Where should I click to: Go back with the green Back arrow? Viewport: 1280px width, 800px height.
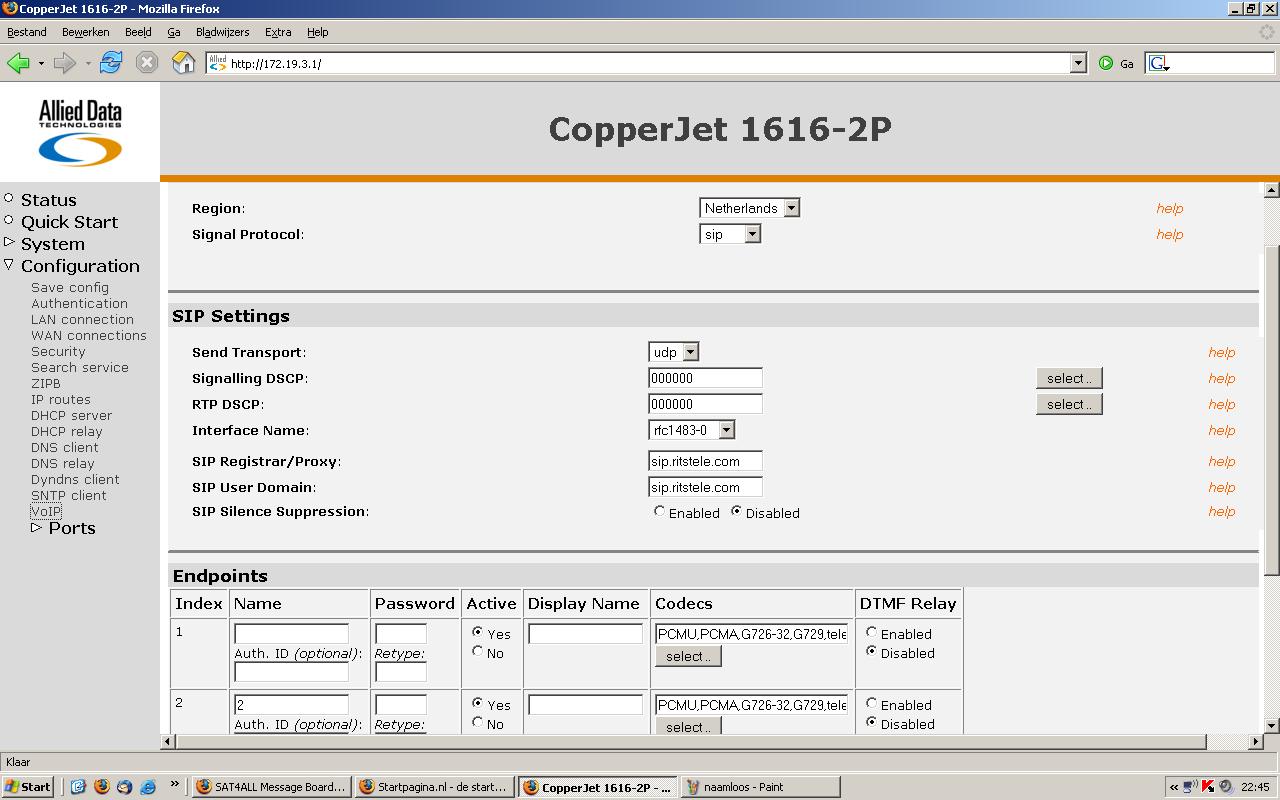(x=18, y=63)
